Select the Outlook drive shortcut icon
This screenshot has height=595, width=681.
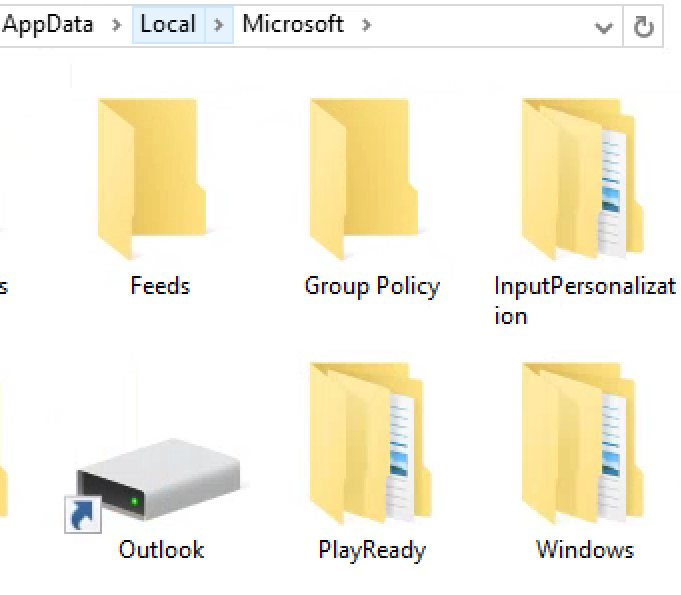[152, 486]
